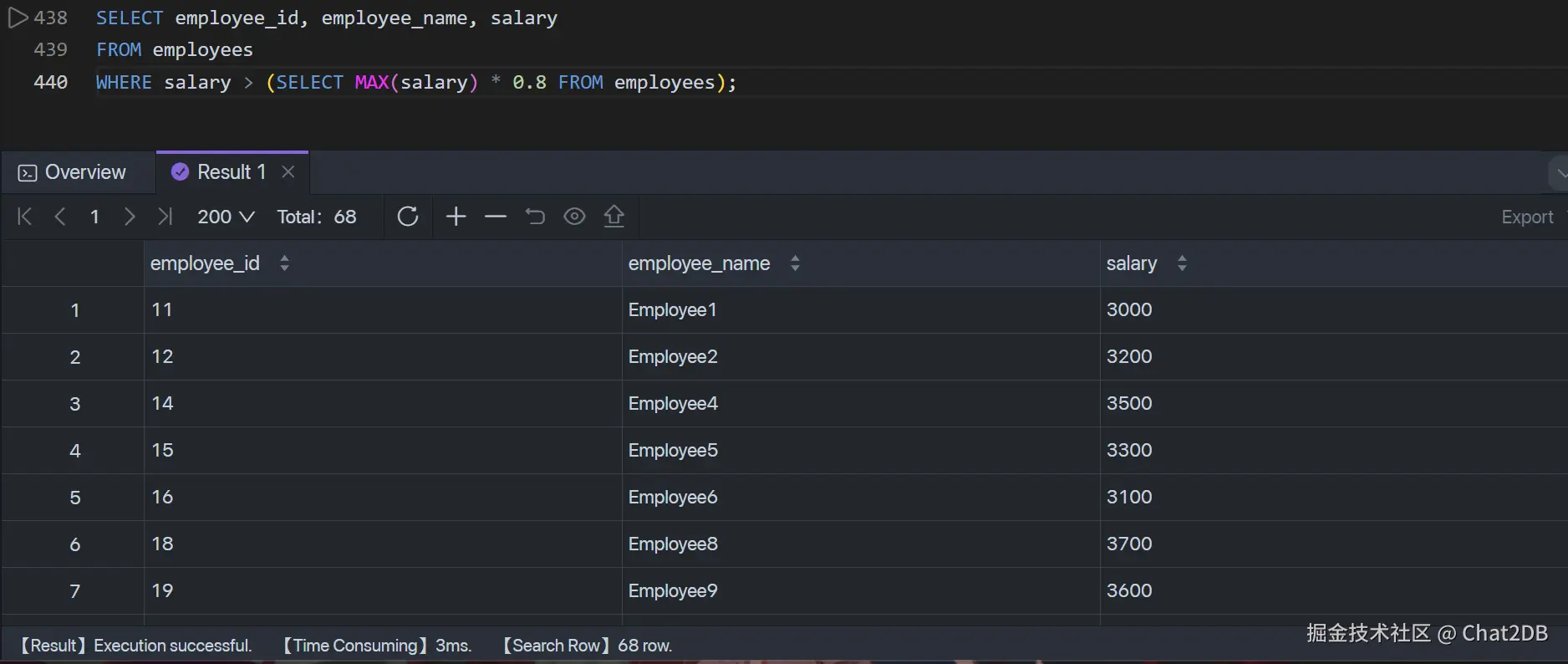The height and width of the screenshot is (664, 1568).
Task: Select row number 5
Action: coord(74,498)
